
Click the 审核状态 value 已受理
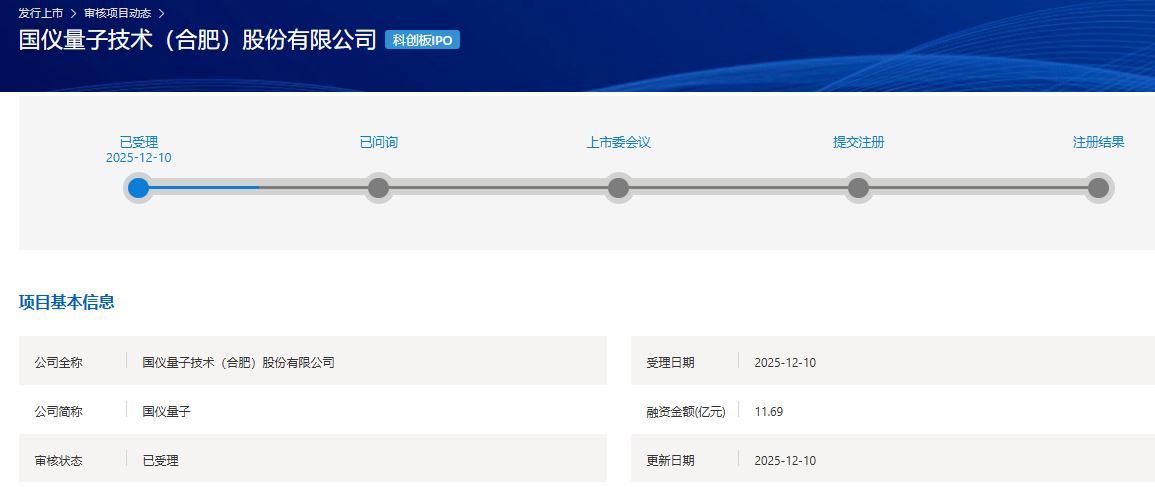click(160, 460)
